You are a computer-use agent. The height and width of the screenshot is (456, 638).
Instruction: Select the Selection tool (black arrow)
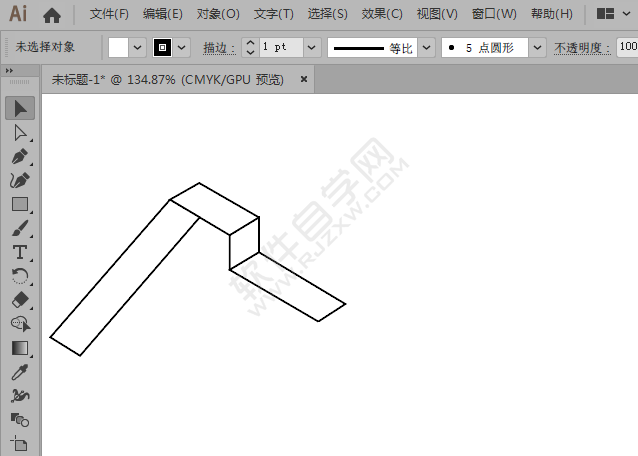(x=20, y=108)
